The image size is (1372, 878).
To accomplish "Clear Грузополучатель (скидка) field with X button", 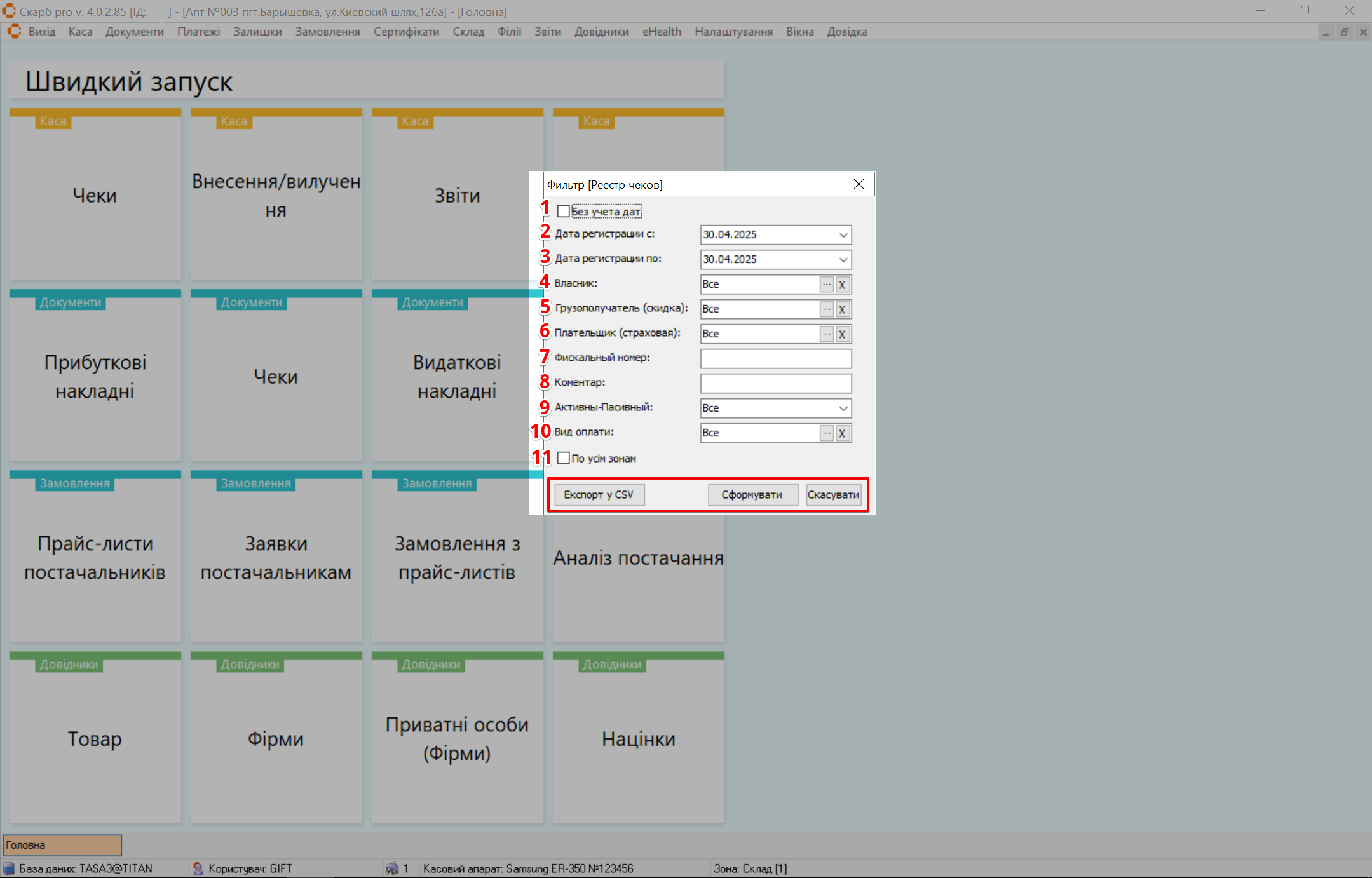I will 842,309.
